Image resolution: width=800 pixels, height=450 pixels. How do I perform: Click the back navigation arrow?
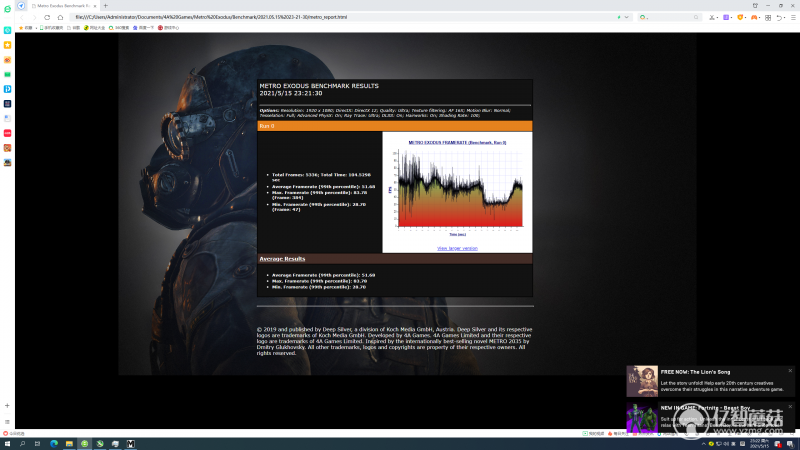[22, 17]
